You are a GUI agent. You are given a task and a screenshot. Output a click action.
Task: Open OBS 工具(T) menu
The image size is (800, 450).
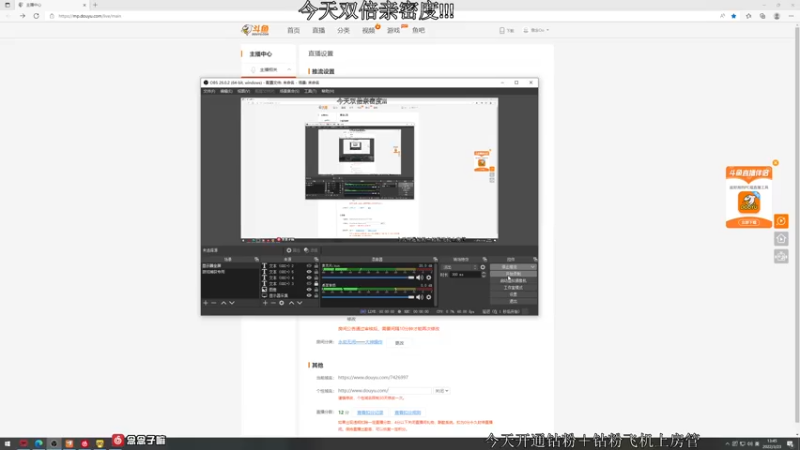pyautogui.click(x=310, y=91)
